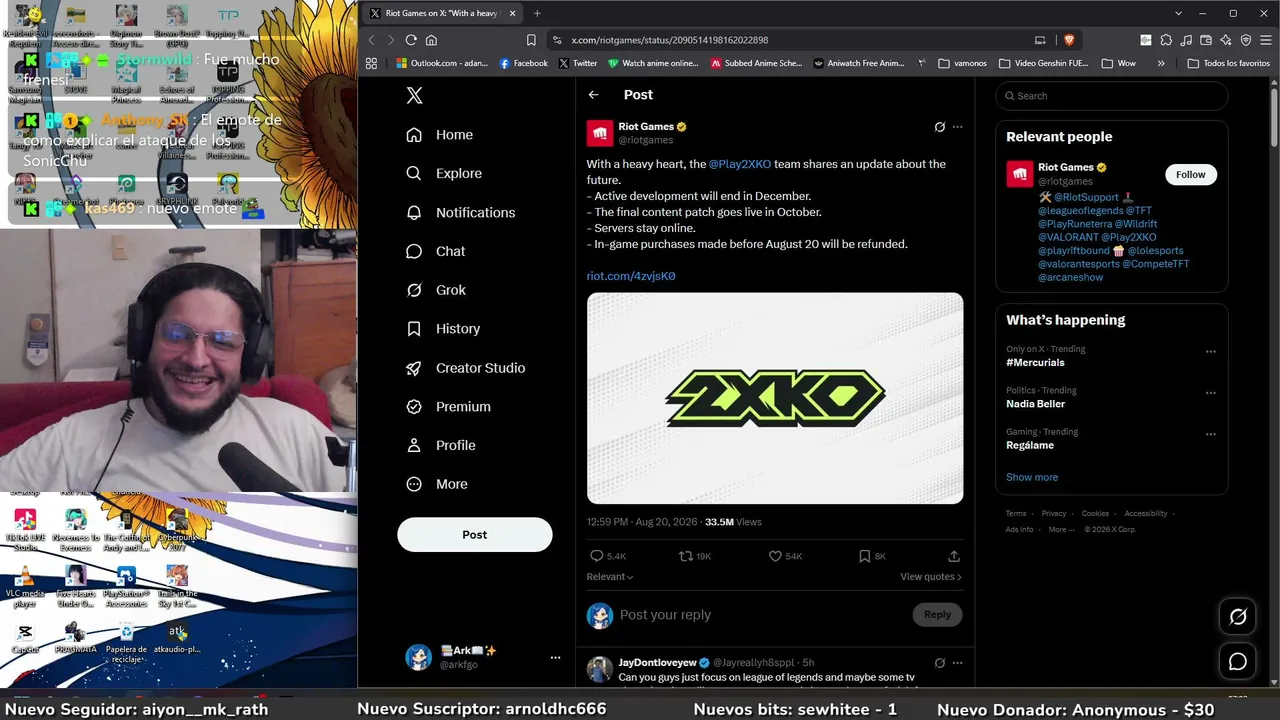The height and width of the screenshot is (720, 1280).
Task: Click the browser home button
Action: [x=432, y=40]
